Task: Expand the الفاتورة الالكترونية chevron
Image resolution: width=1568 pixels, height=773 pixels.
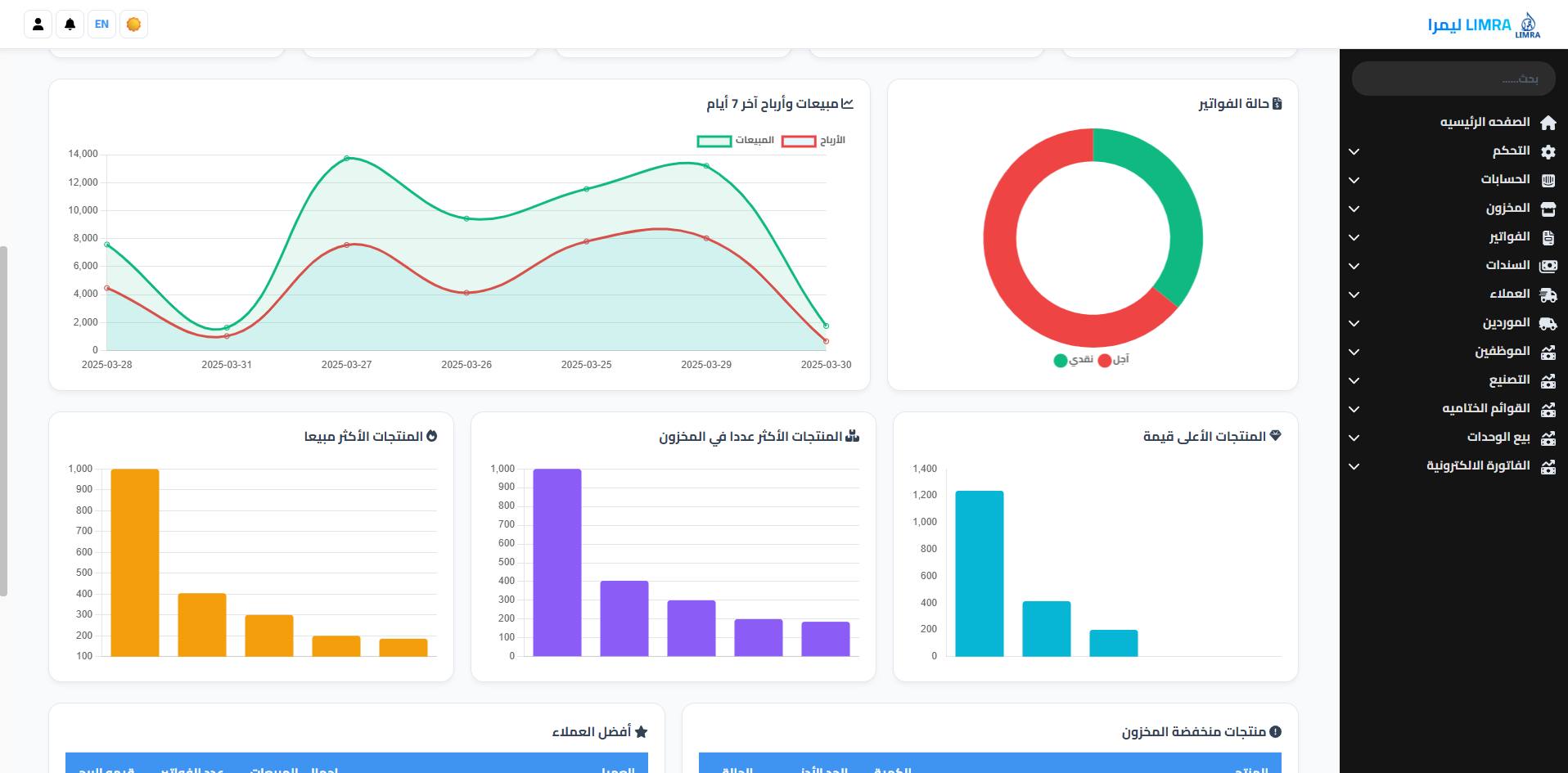Action: point(1354,466)
